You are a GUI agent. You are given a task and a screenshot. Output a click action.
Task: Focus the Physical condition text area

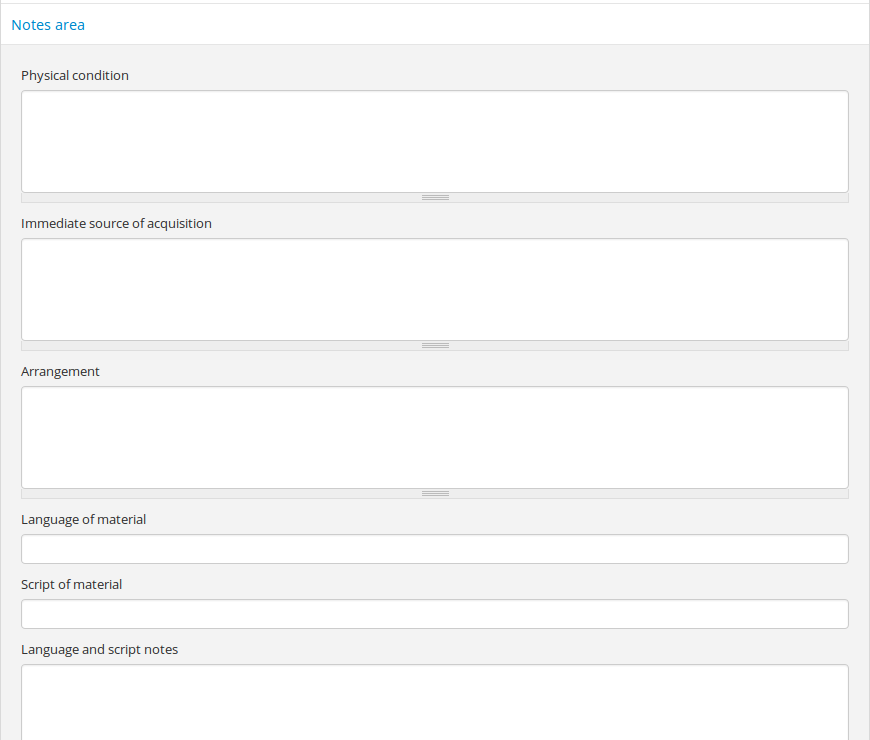pyautogui.click(x=435, y=141)
